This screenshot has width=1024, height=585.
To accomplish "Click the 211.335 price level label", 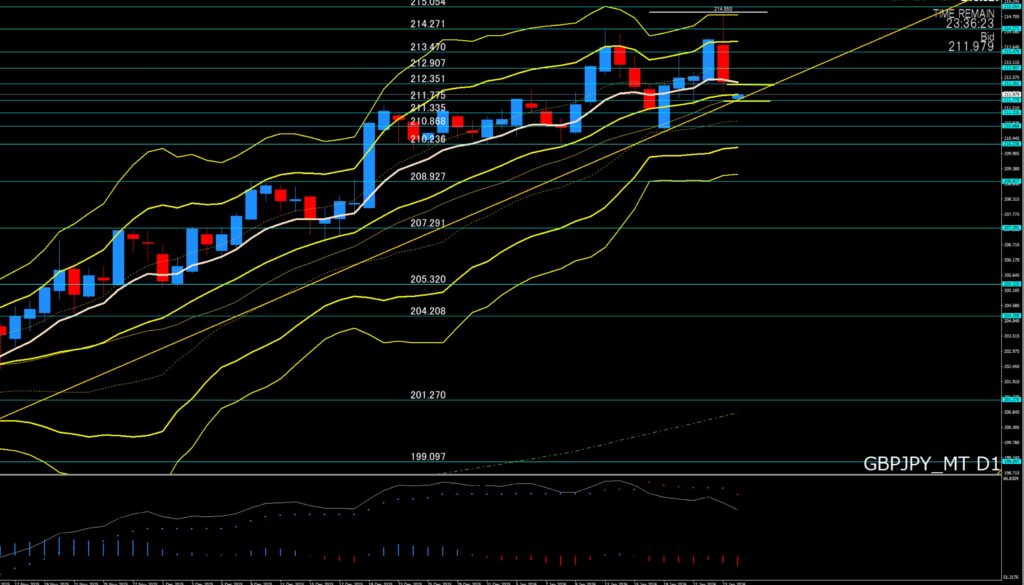I will [x=428, y=108].
